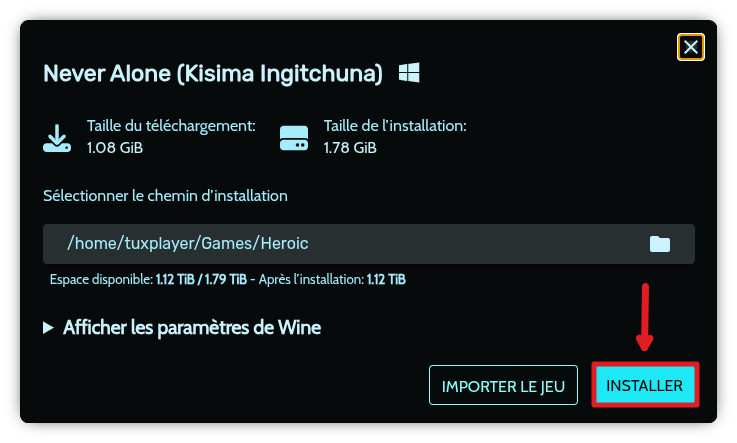Click the Never Alone game title
Image resolution: width=737 pixels, height=443 pixels.
tap(213, 74)
